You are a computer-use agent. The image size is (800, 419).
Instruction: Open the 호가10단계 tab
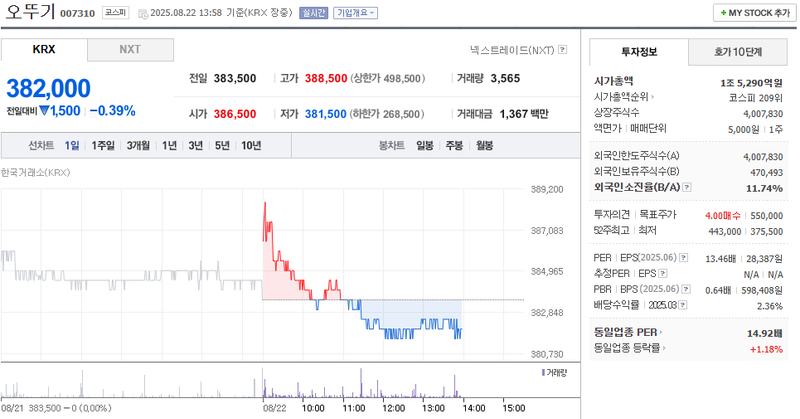point(738,52)
